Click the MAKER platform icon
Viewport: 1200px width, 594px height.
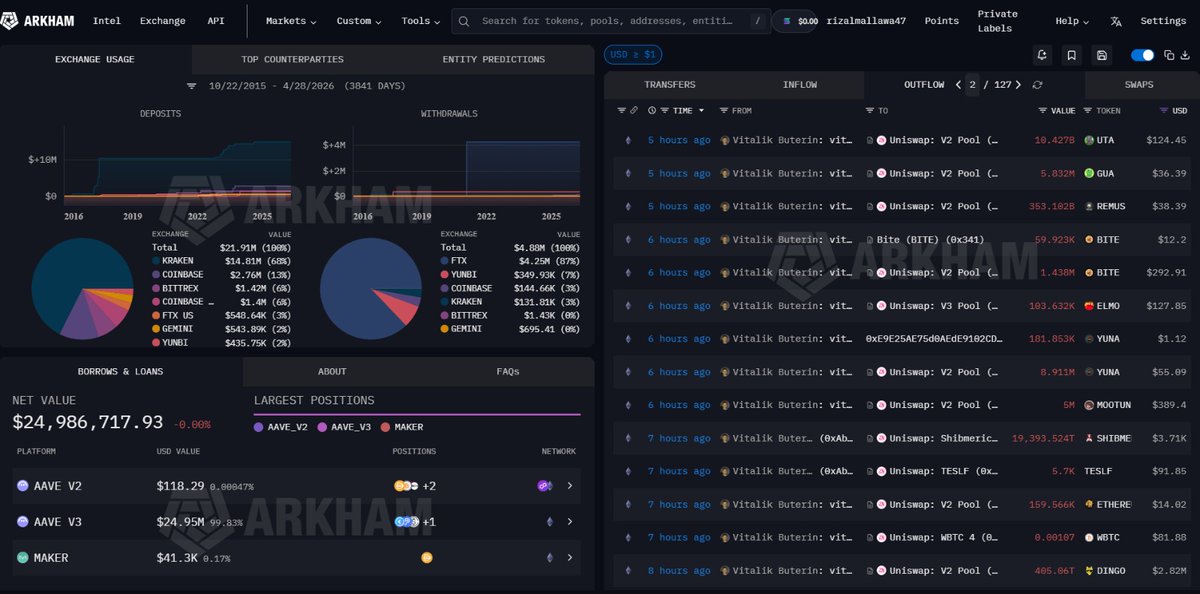click(22, 557)
